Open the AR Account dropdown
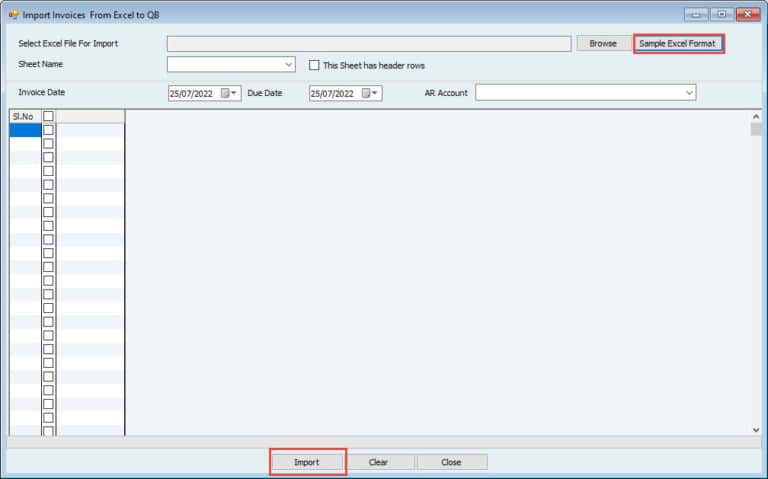 (689, 93)
